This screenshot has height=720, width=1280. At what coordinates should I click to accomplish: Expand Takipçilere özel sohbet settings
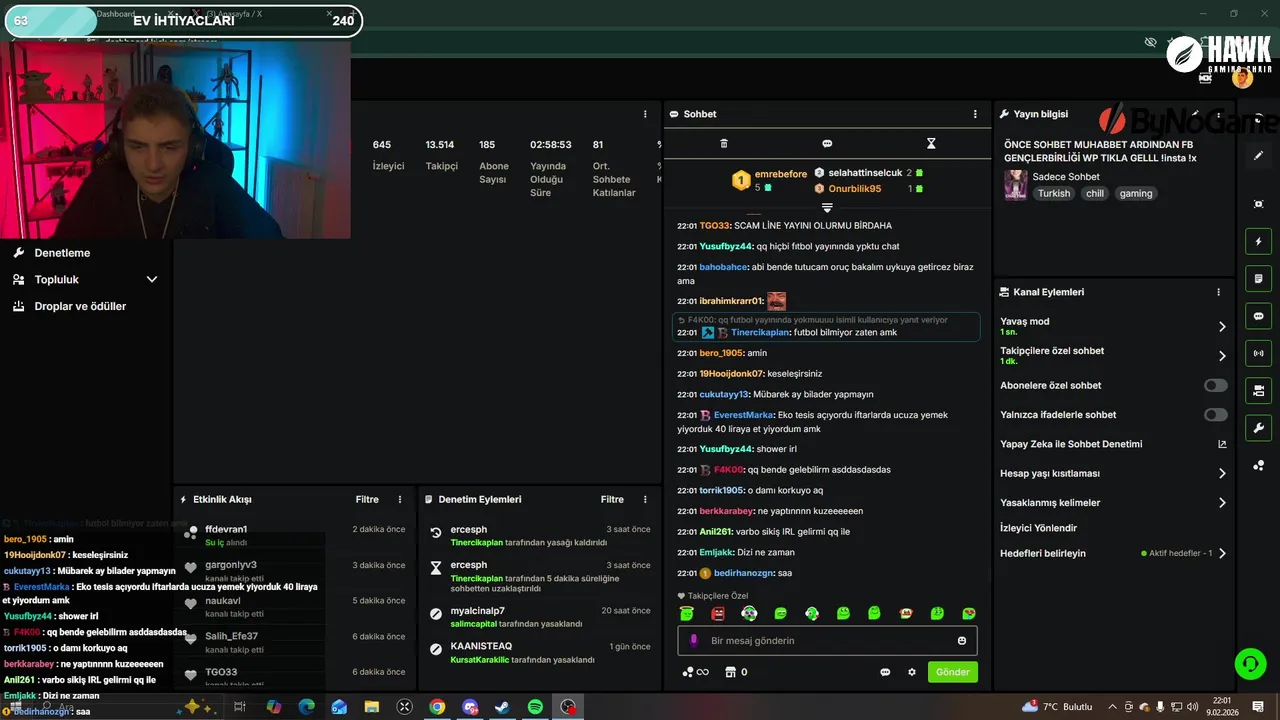(1222, 356)
